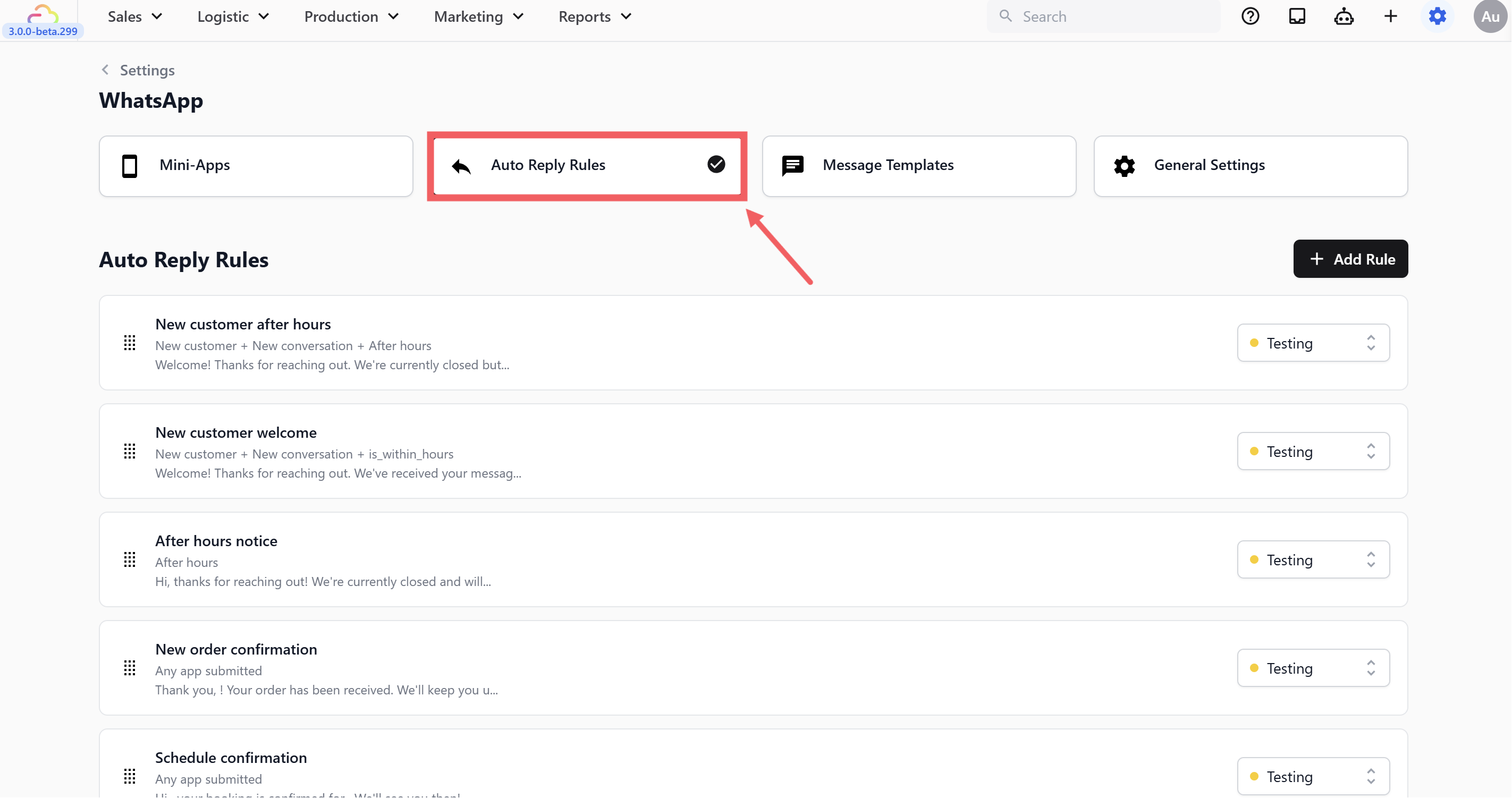Select the Mini-Apps tab card
This screenshot has width=1512, height=798.
(256, 165)
